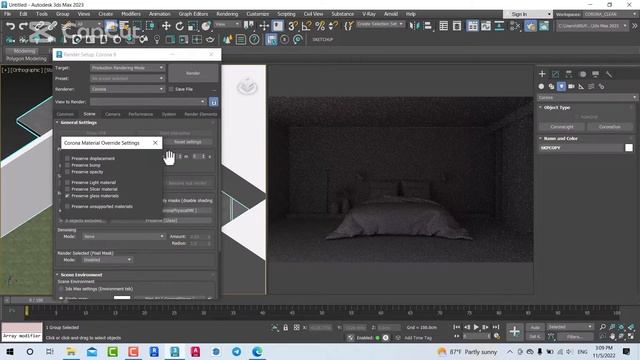The image size is (640, 360).
Task: Click the white color swatch under Scene Environment
Action: click(x=122, y=298)
